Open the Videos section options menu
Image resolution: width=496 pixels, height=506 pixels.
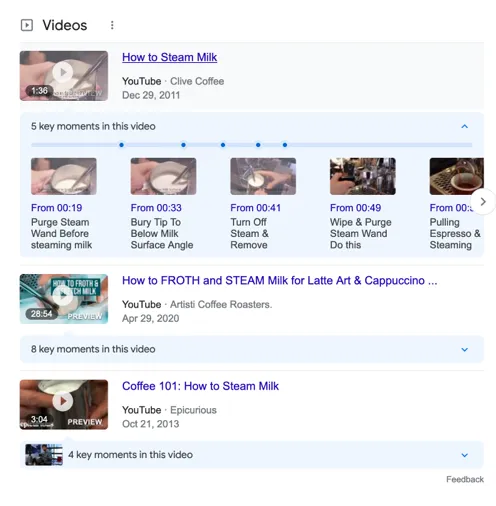pos(112,25)
